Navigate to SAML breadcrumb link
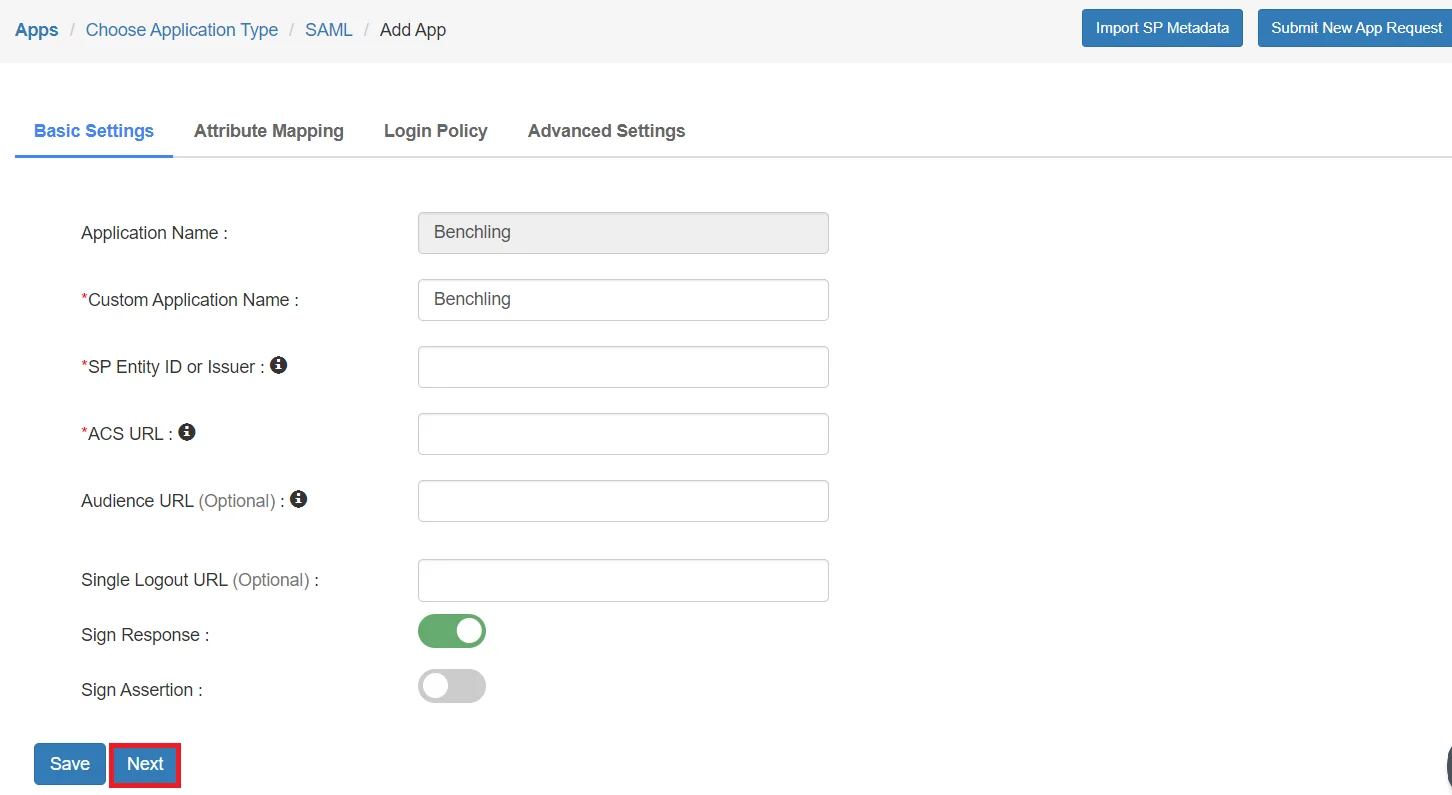Image resolution: width=1452 pixels, height=795 pixels. coord(329,30)
